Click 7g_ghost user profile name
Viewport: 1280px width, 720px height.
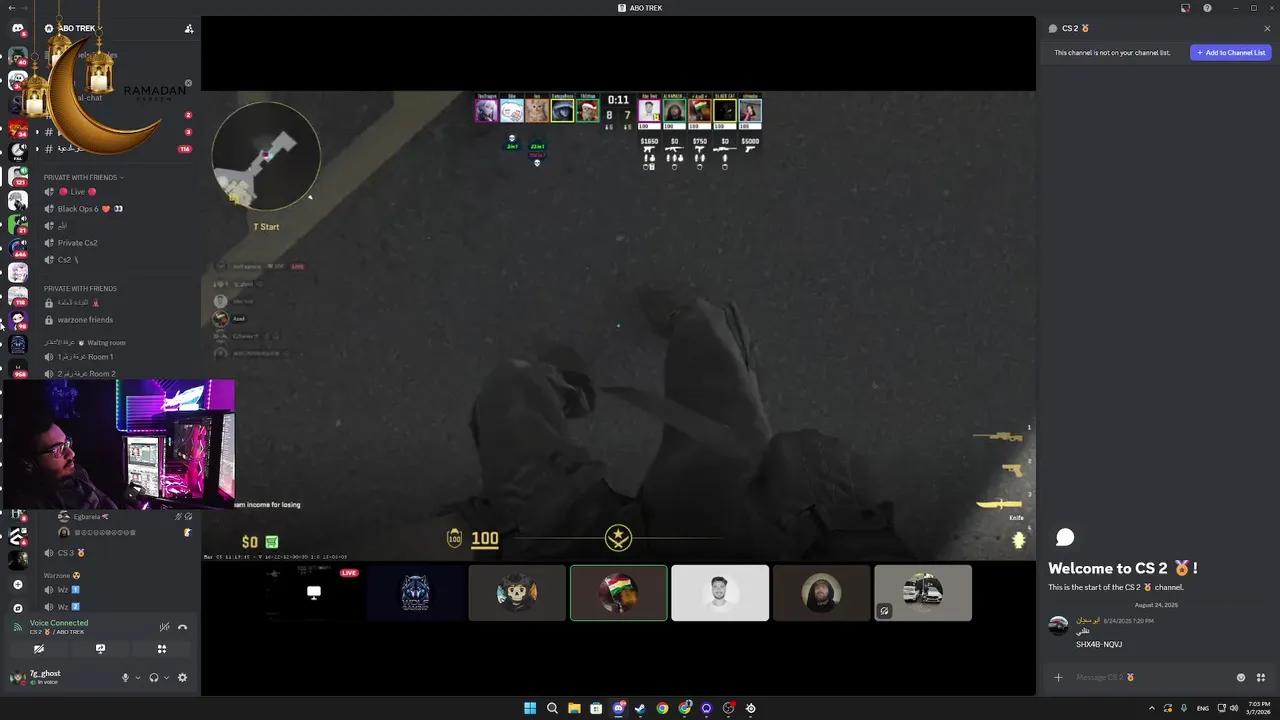click(45, 673)
